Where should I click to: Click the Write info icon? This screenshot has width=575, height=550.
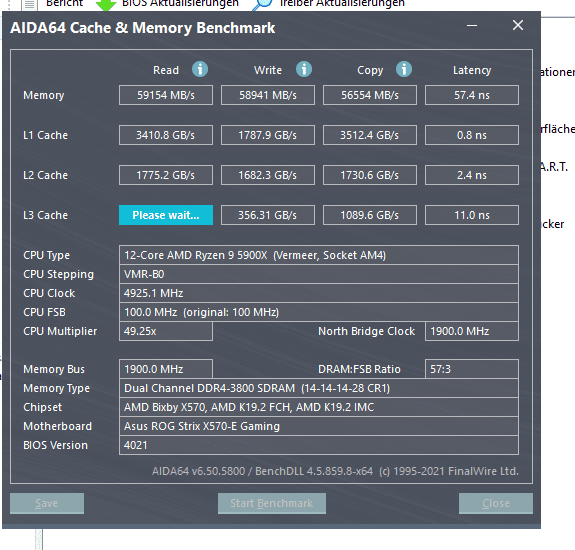coord(304,69)
